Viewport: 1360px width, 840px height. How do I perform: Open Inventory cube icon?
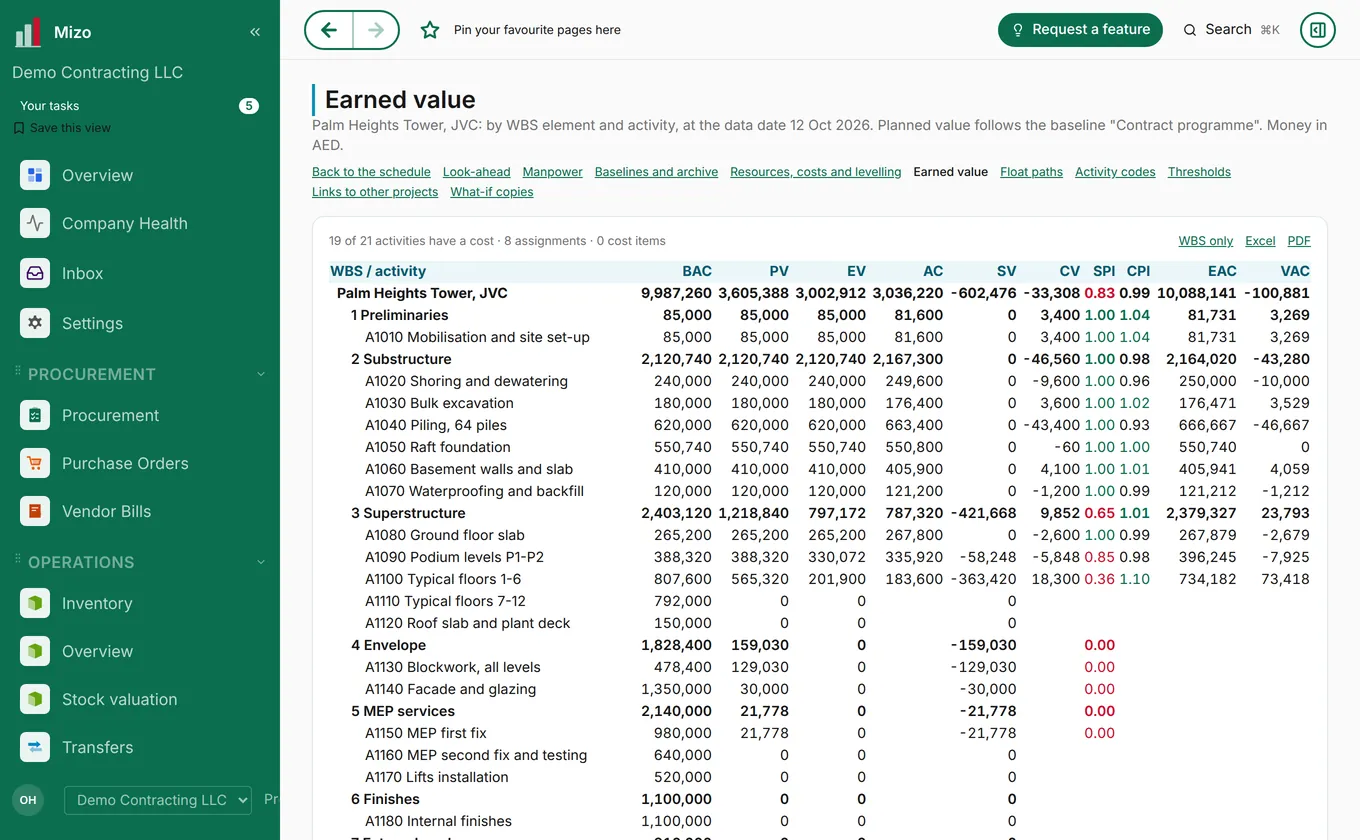tap(35, 603)
